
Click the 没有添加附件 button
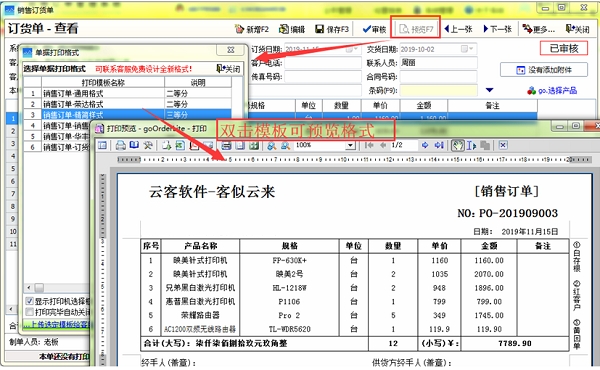544,70
